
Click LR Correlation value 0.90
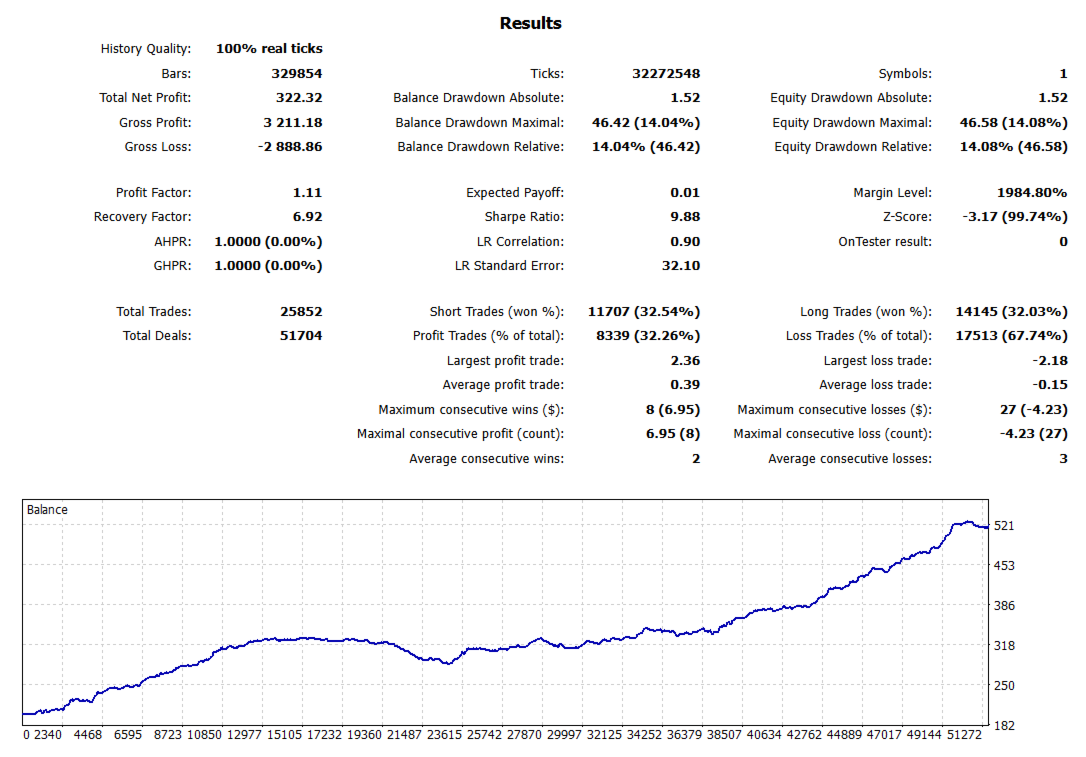685,242
